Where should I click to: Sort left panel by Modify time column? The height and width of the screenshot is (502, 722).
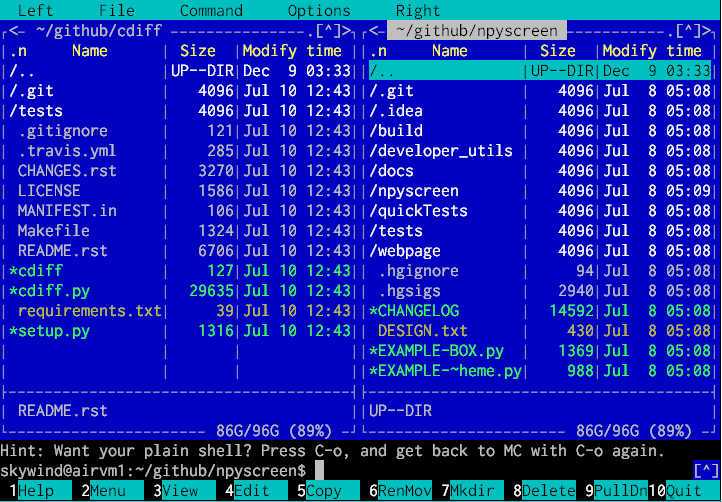pyautogui.click(x=292, y=51)
